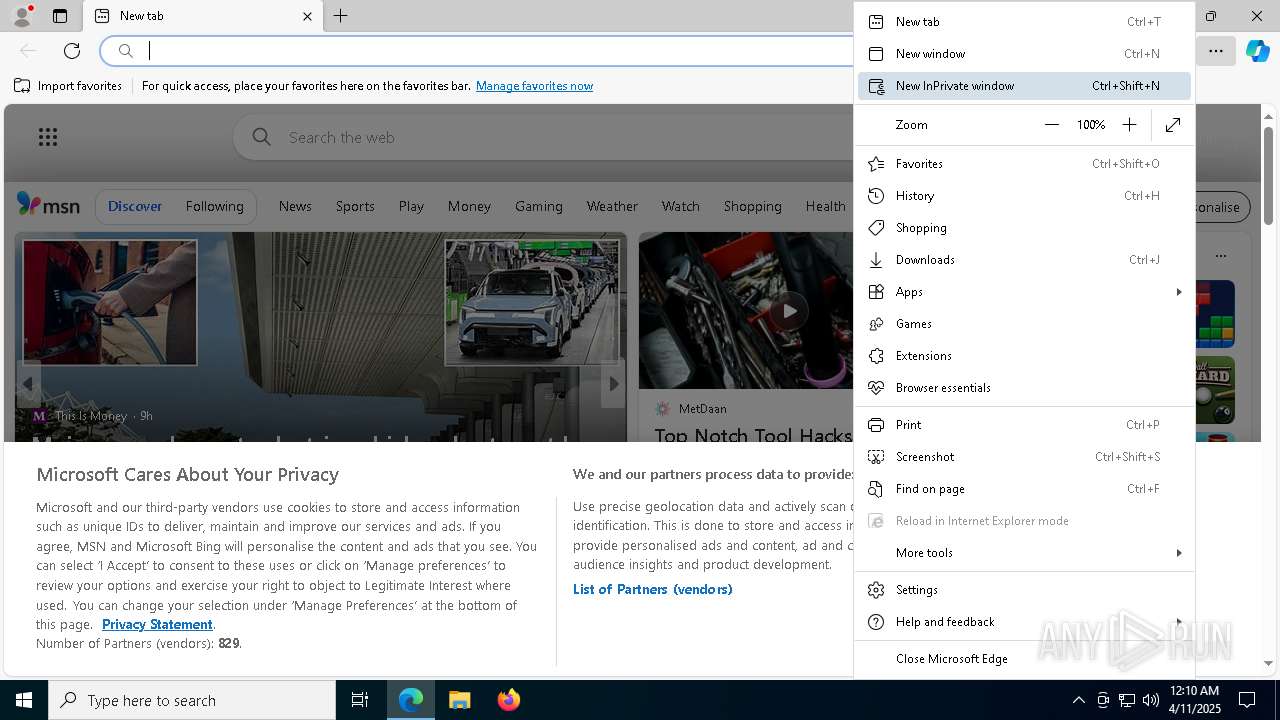Open the Money section
The height and width of the screenshot is (720, 1280).
coord(469,206)
